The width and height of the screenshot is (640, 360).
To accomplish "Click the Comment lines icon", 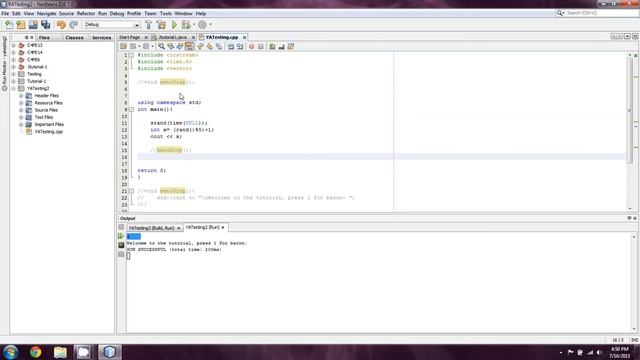I will click(272, 47).
